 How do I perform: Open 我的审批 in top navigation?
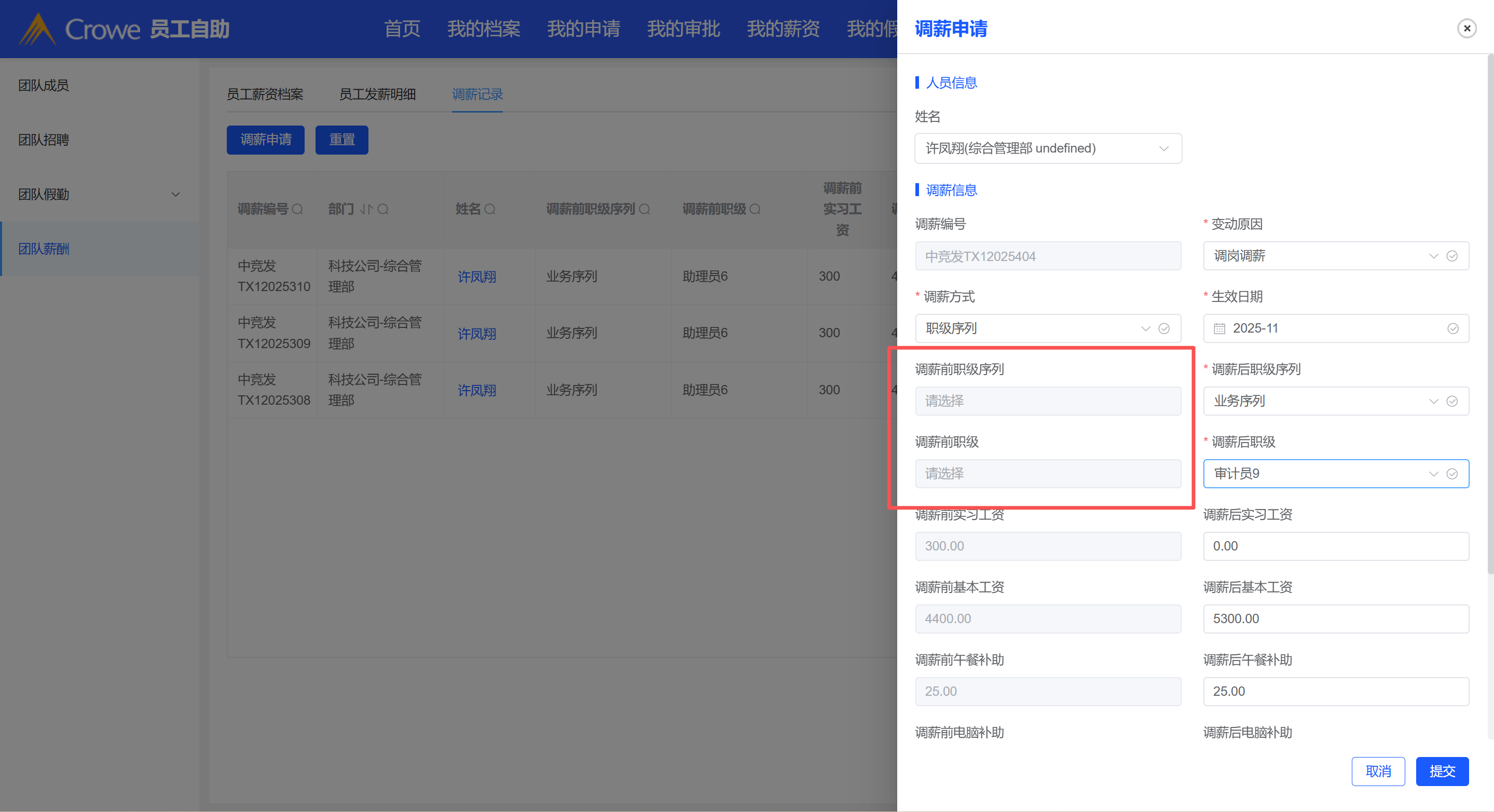[683, 29]
